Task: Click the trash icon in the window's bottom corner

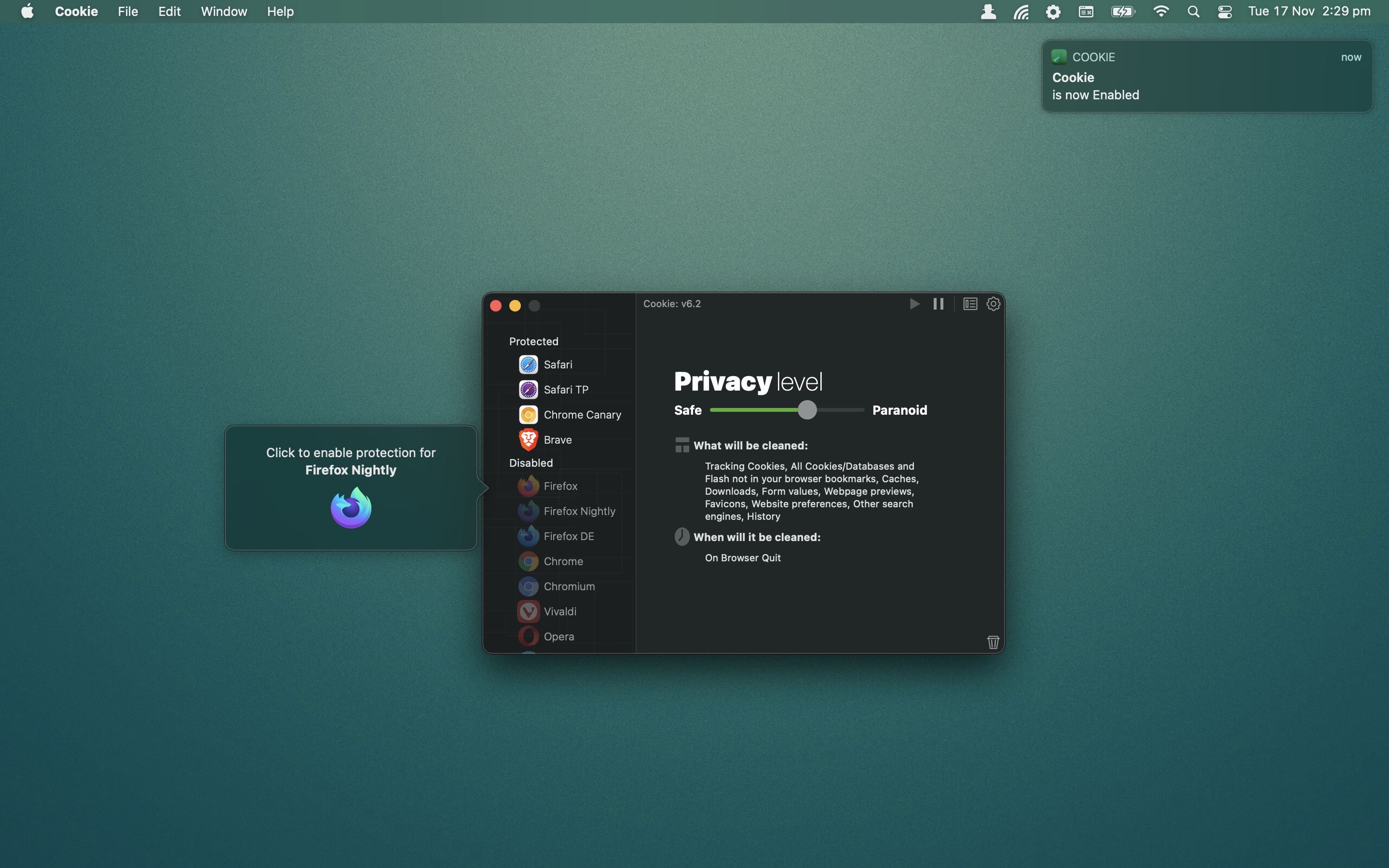Action: [993, 642]
